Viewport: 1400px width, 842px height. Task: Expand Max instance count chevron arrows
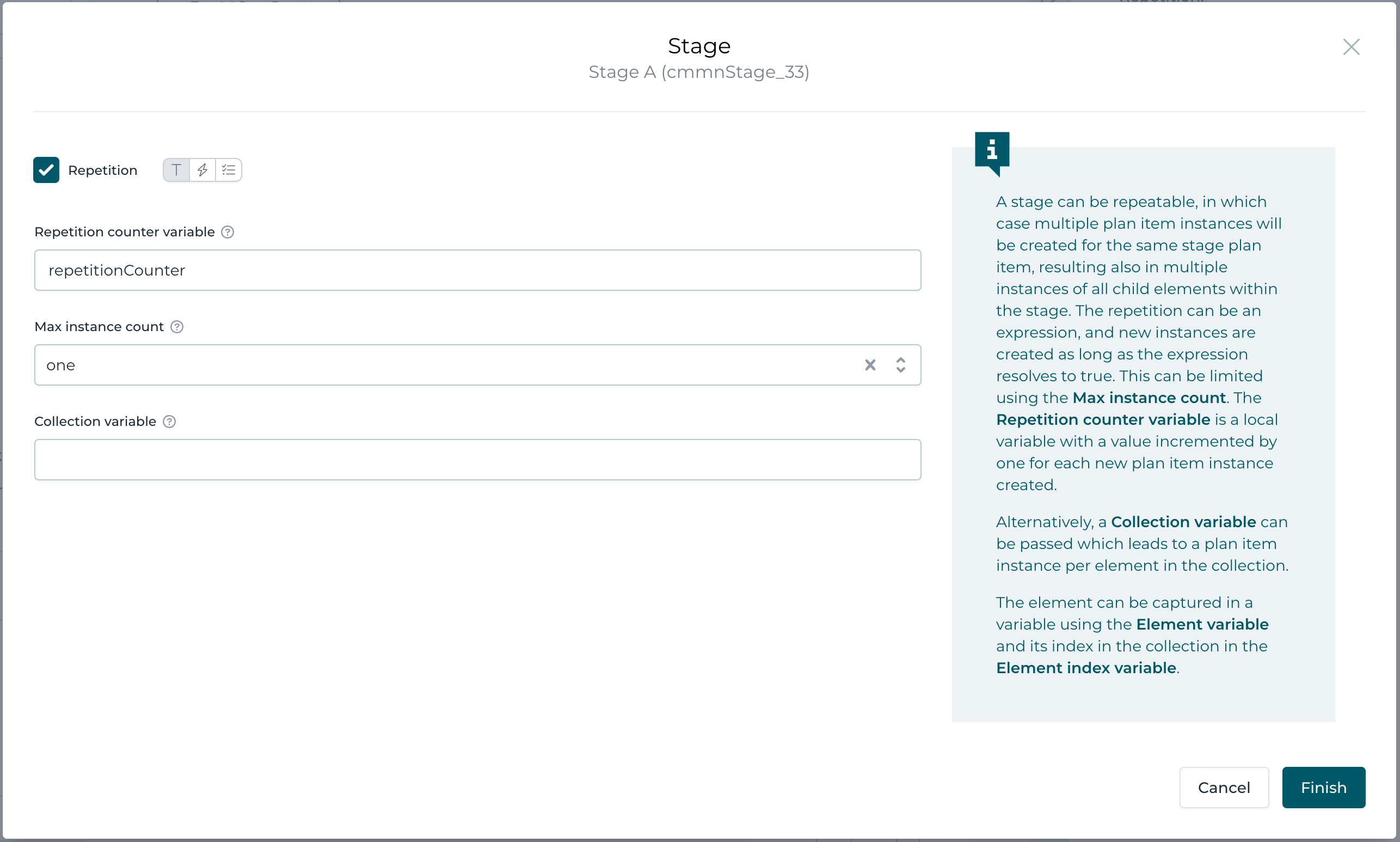point(900,365)
